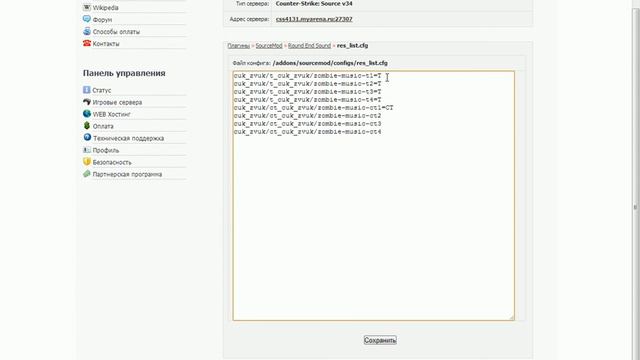Click the zombie-music-ct2 line
This screenshot has height=360, width=640.
[307, 116]
